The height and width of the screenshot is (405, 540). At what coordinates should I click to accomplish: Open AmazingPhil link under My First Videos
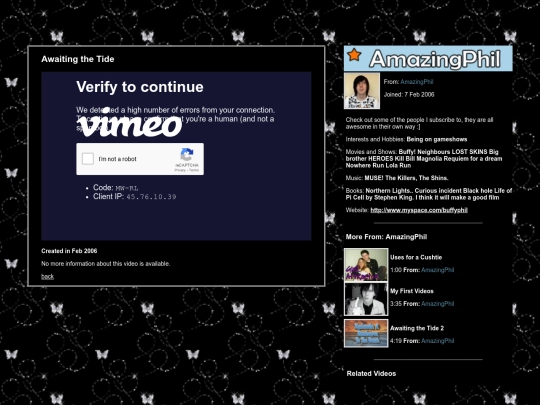437,303
